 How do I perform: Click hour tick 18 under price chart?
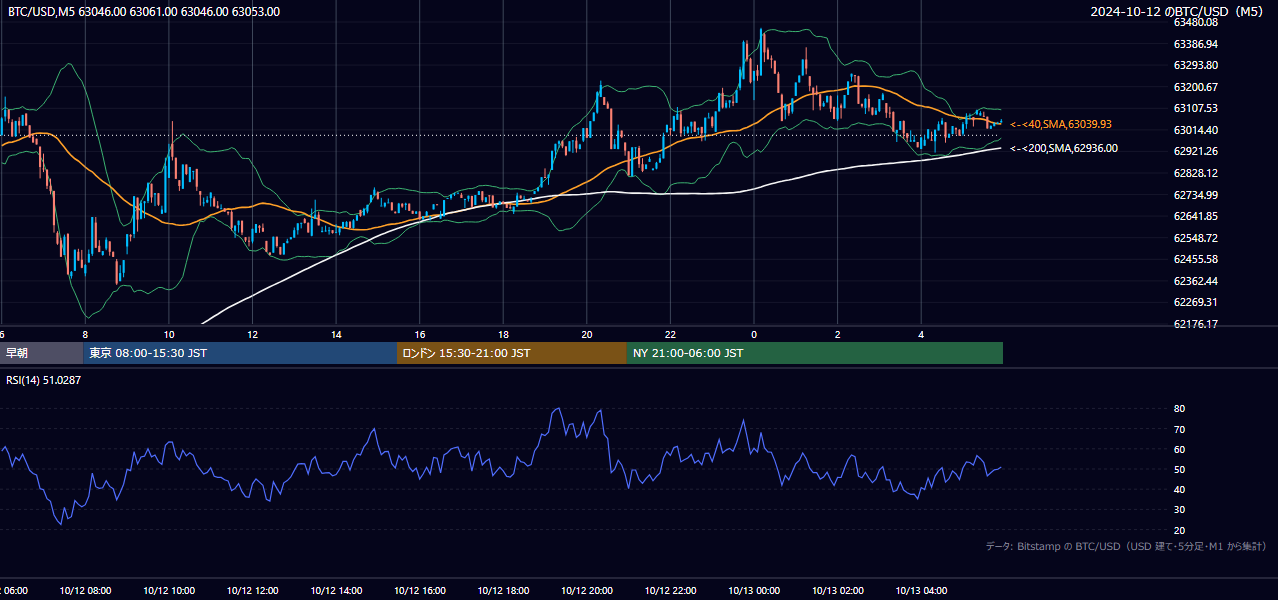pyautogui.click(x=503, y=334)
